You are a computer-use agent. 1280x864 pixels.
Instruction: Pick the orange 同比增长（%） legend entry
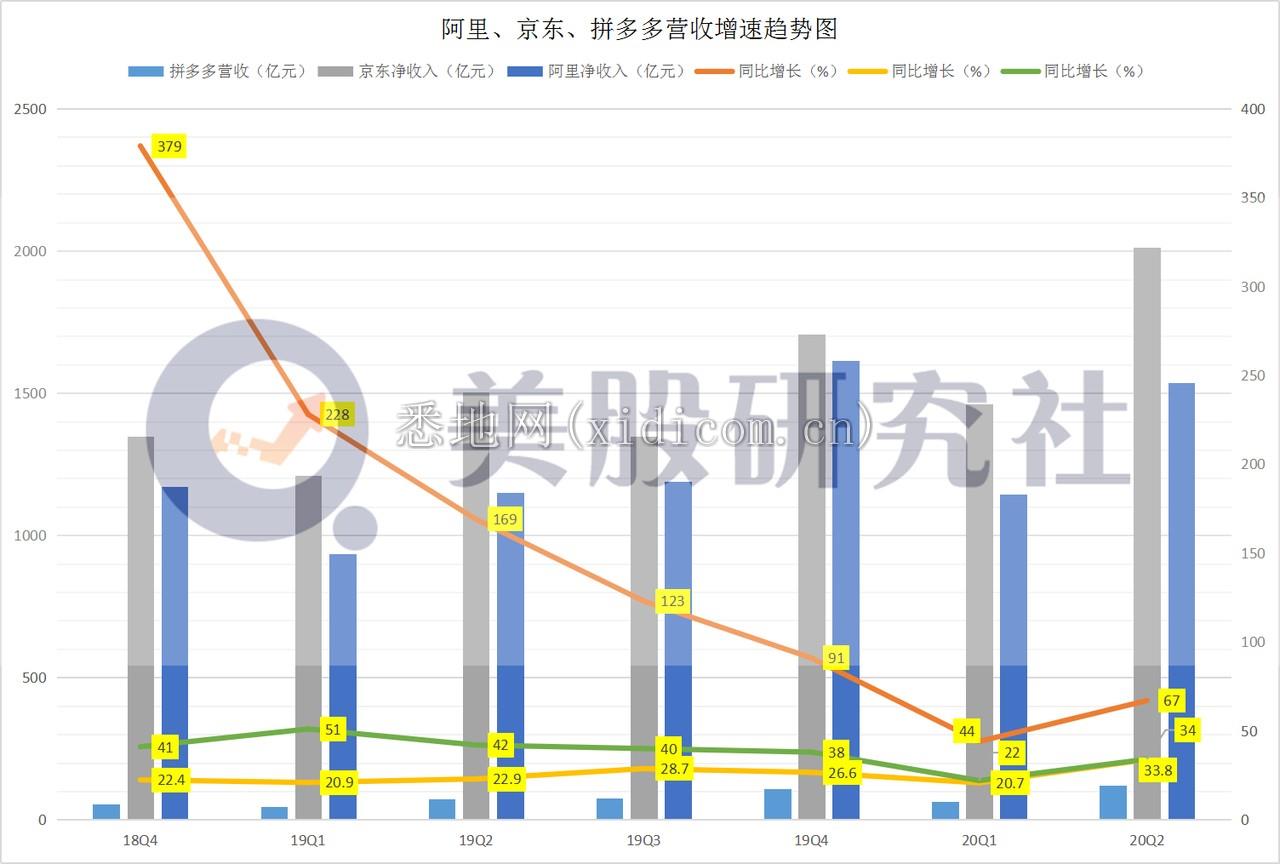point(768,71)
